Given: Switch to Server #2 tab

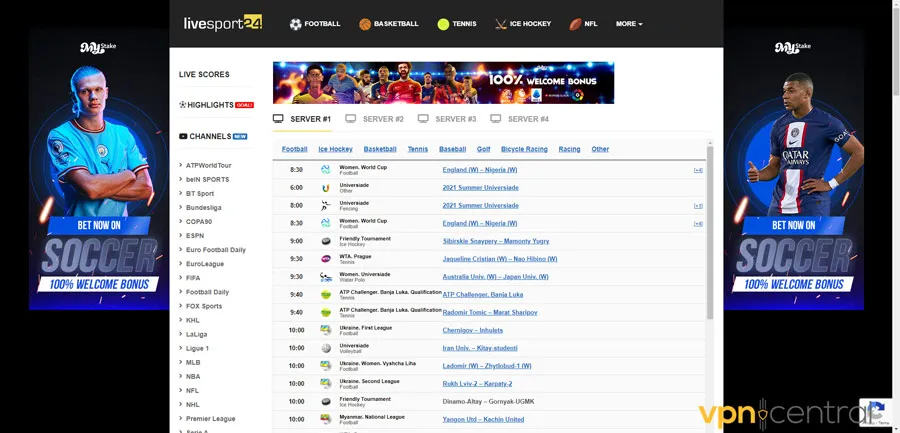Looking at the screenshot, I should [375, 119].
